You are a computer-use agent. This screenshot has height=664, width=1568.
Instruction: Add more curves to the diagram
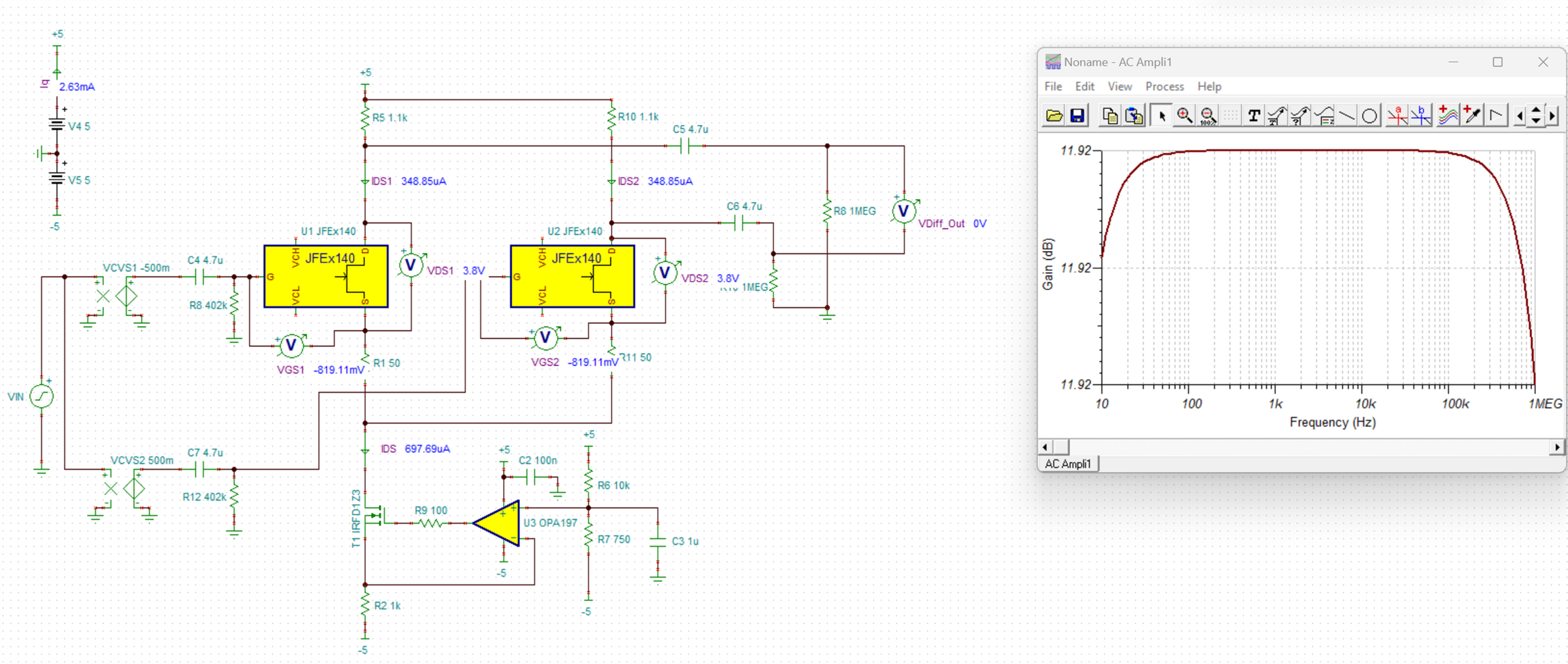click(x=1448, y=116)
